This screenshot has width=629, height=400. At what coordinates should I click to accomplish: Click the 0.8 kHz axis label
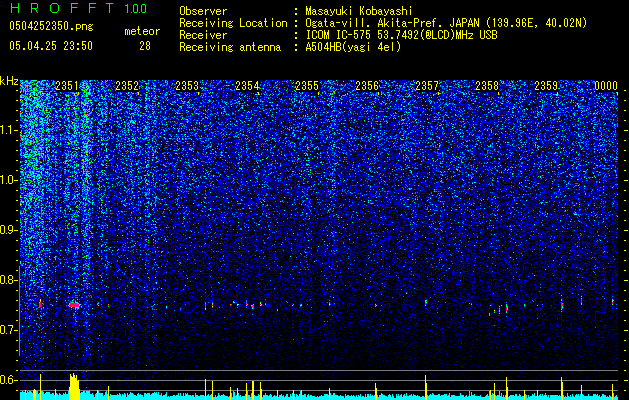point(8,280)
